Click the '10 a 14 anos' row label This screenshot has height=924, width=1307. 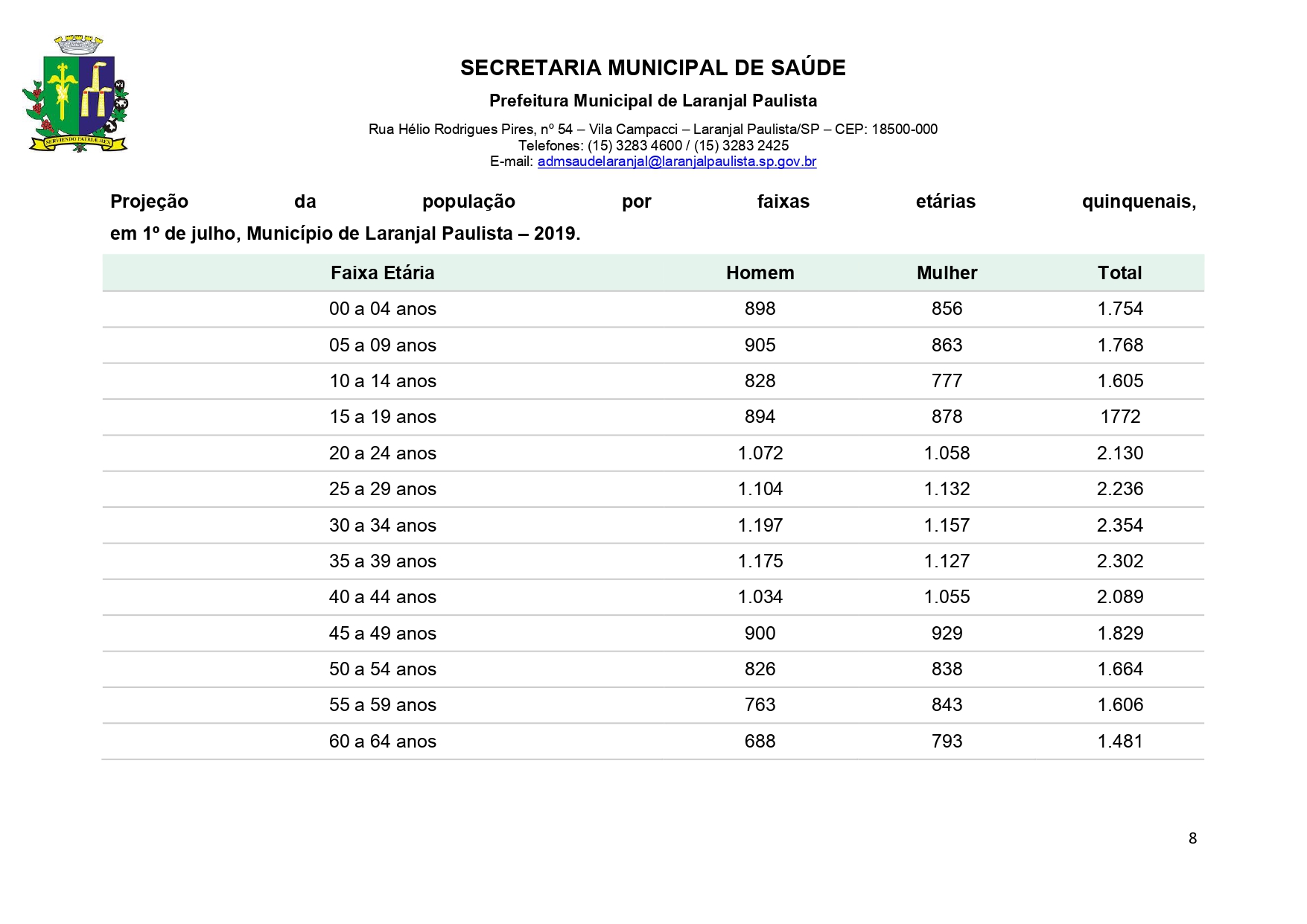pyautogui.click(x=383, y=381)
